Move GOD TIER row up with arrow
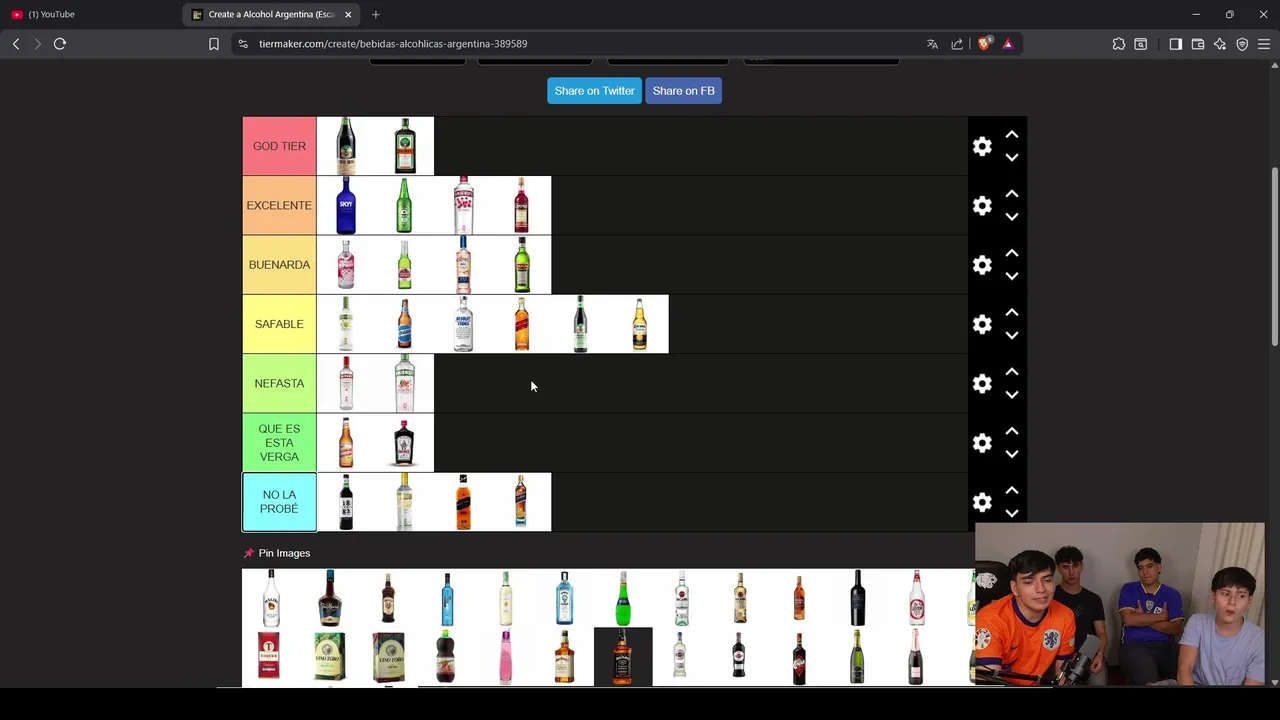The height and width of the screenshot is (720, 1280). pyautogui.click(x=1012, y=134)
